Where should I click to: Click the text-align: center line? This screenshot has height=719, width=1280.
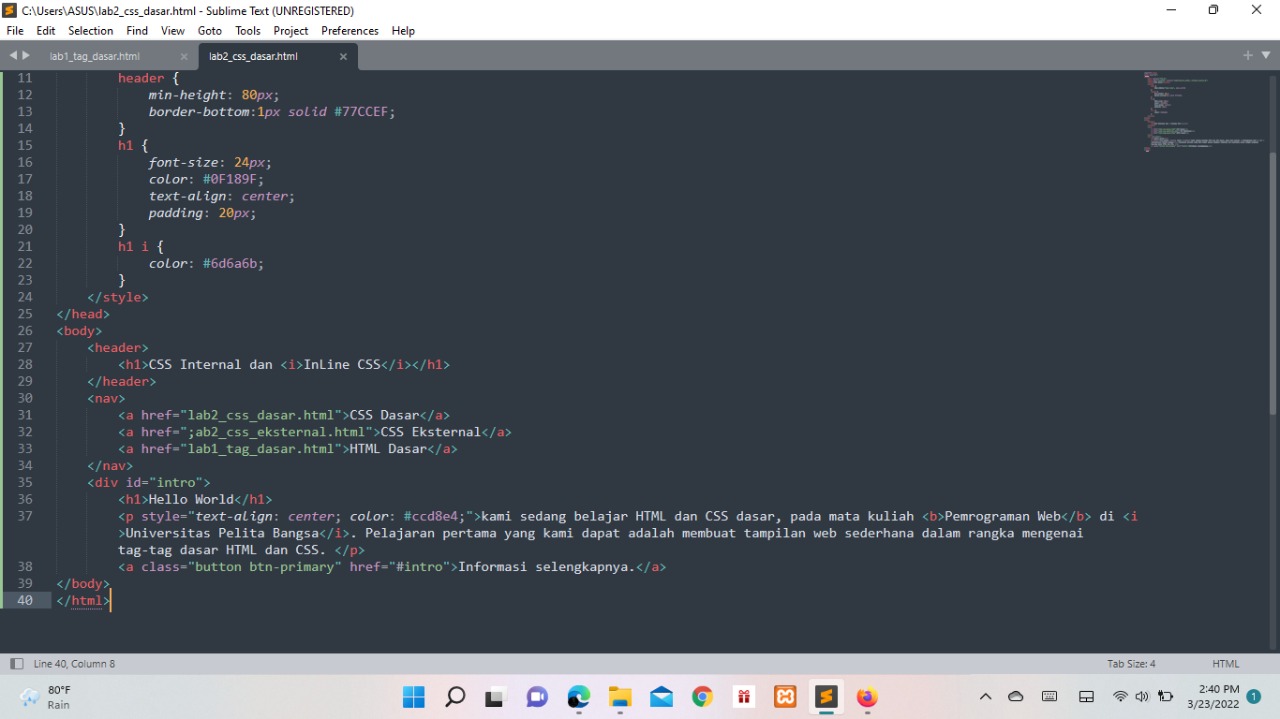[222, 196]
